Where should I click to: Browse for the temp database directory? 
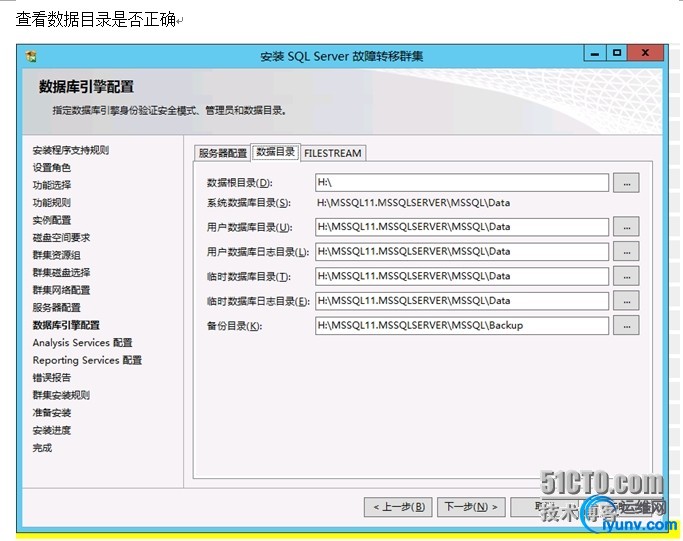point(626,276)
